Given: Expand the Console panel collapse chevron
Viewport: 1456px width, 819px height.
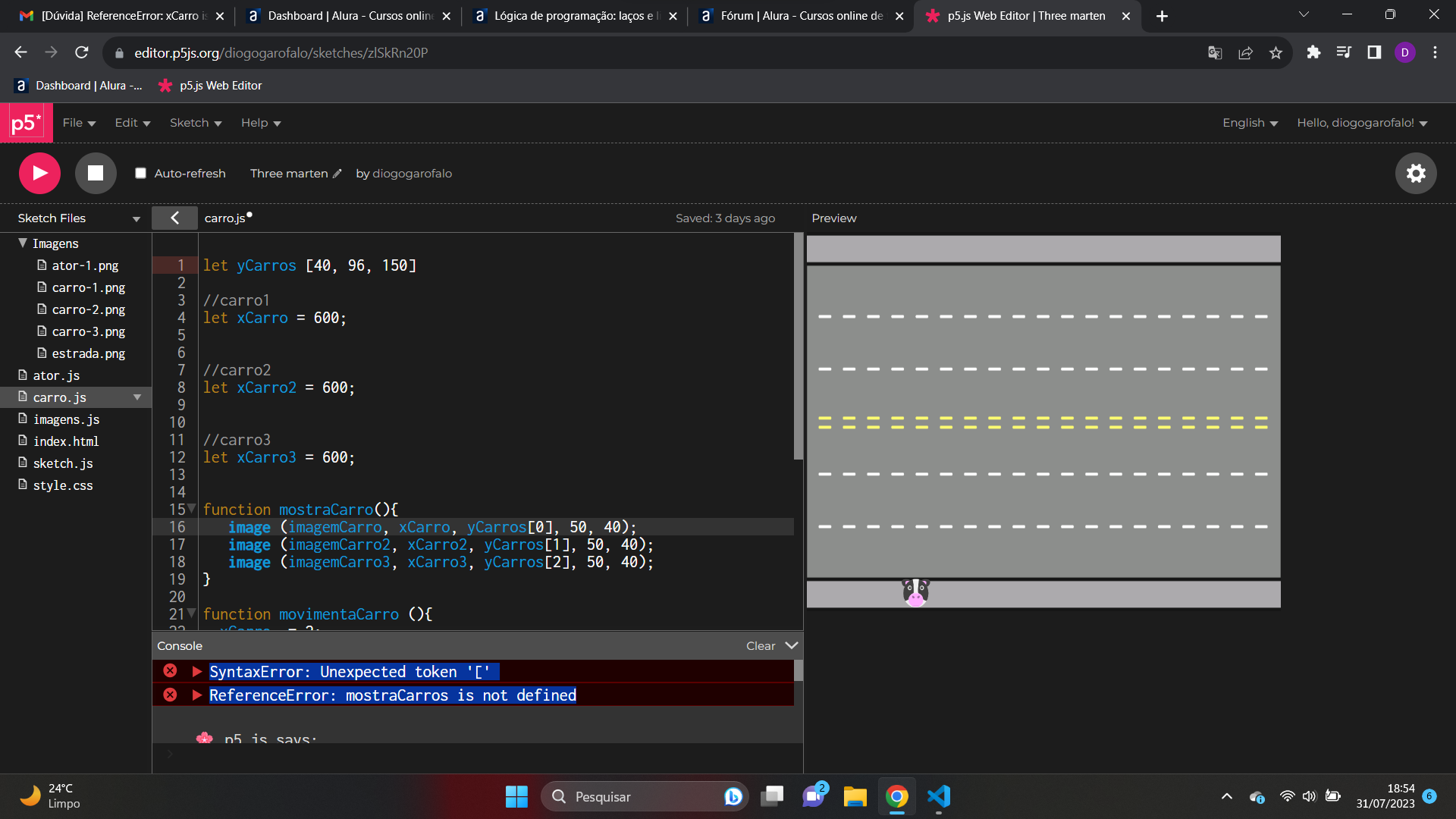Looking at the screenshot, I should (x=792, y=645).
